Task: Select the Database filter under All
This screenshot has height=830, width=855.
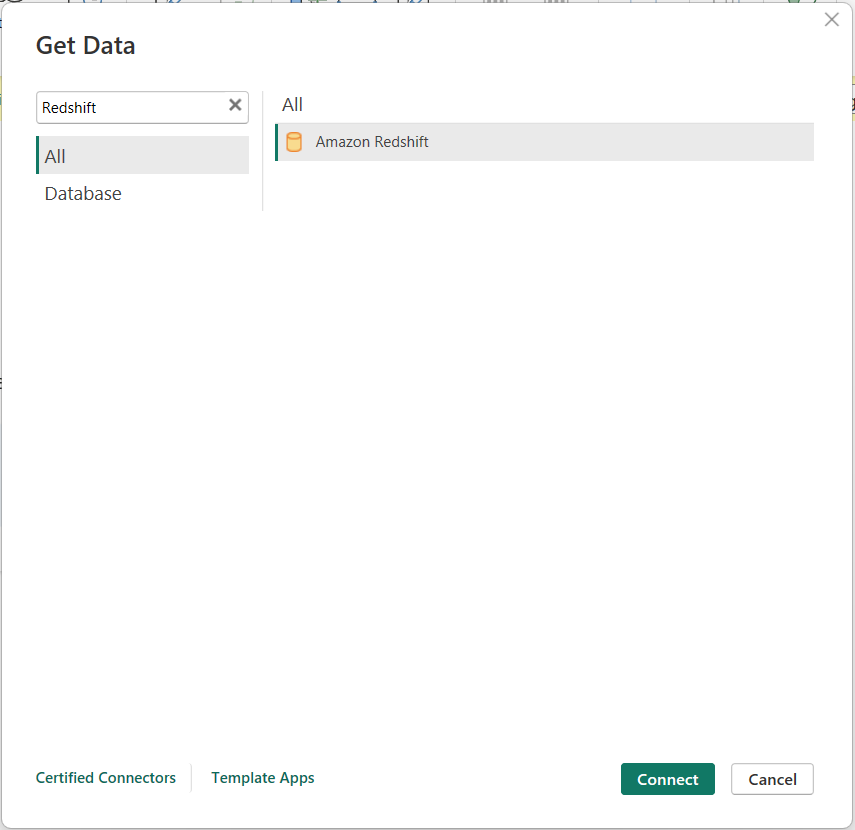Action: click(82, 193)
